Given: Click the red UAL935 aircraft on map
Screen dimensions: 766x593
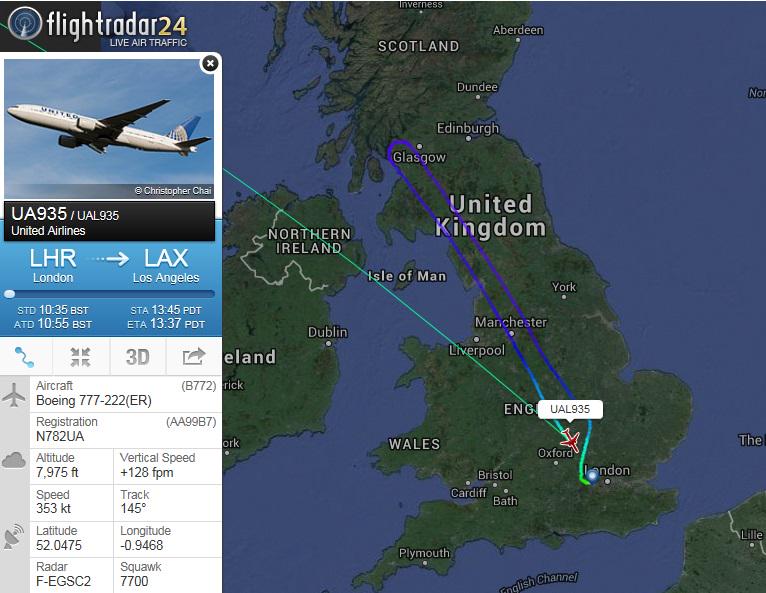Looking at the screenshot, I should (570, 440).
